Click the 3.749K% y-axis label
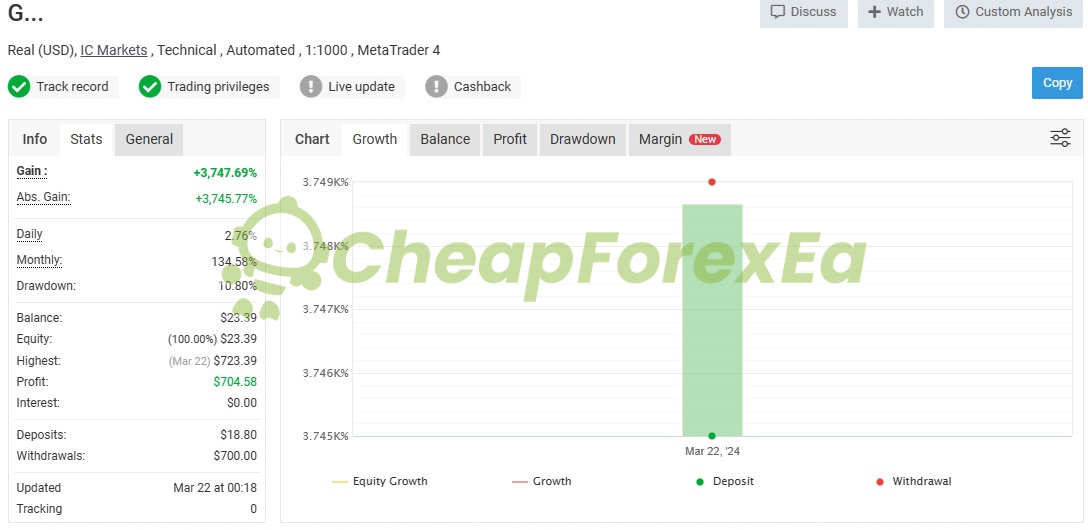The width and height of the screenshot is (1088, 530). (x=325, y=182)
